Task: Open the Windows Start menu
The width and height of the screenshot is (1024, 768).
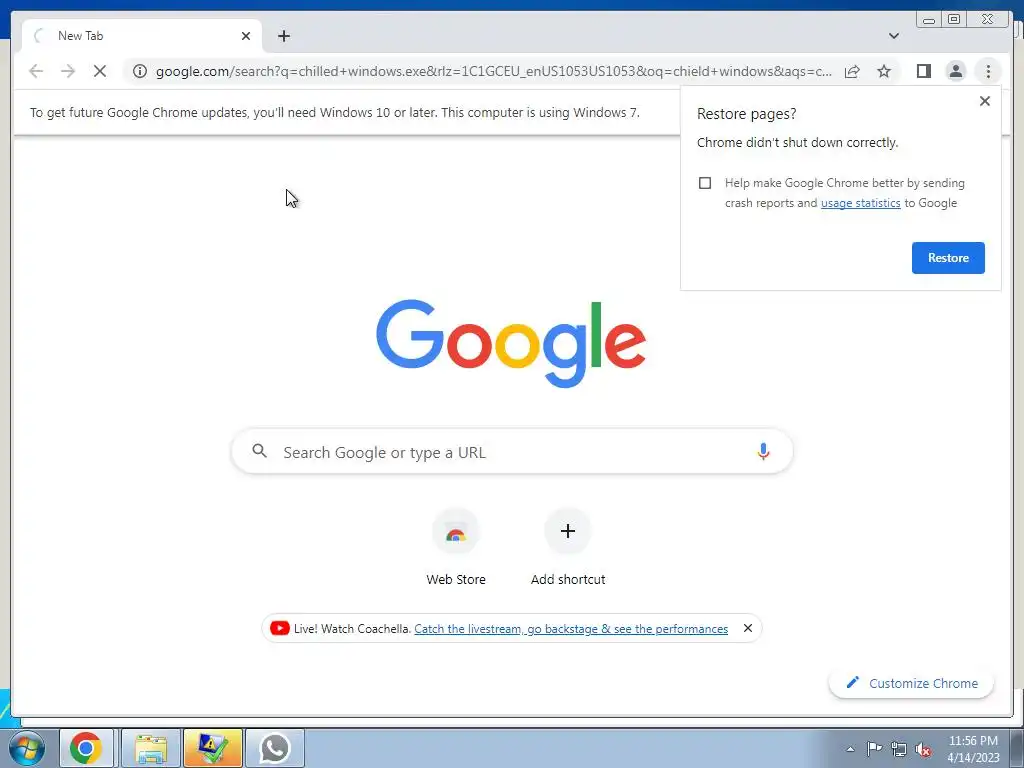Action: click(26, 748)
